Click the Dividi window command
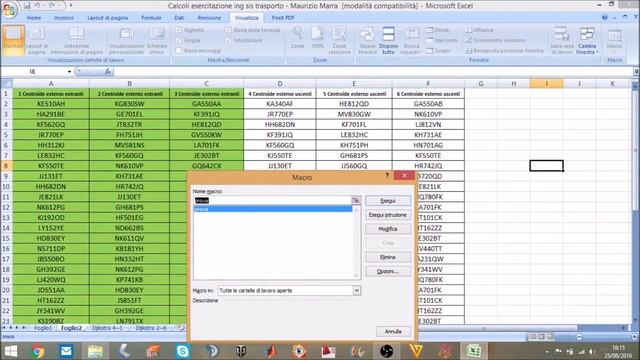Viewport: 640px width, 360px height. (x=437, y=30)
